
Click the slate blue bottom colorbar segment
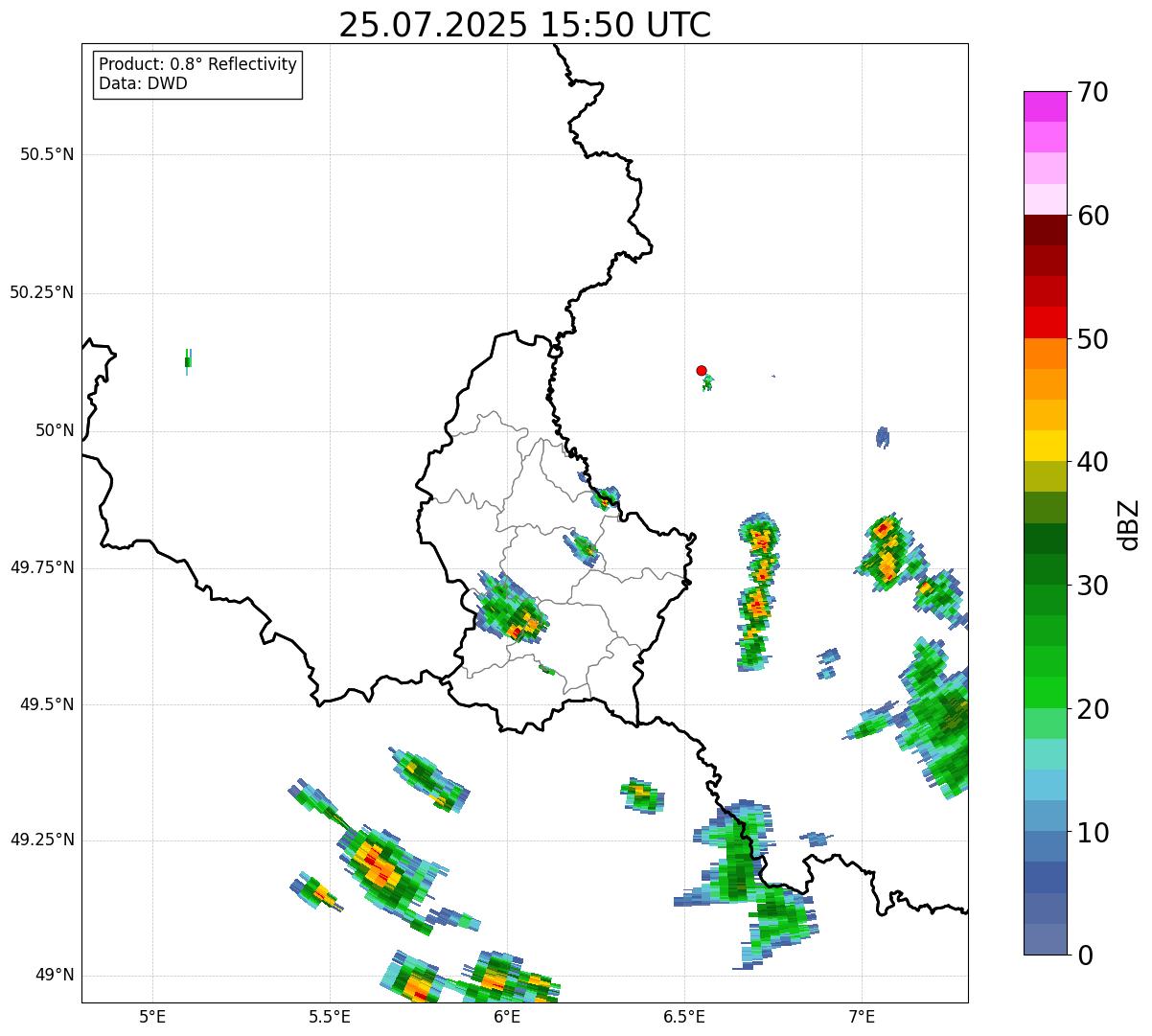pyautogui.click(x=1045, y=939)
